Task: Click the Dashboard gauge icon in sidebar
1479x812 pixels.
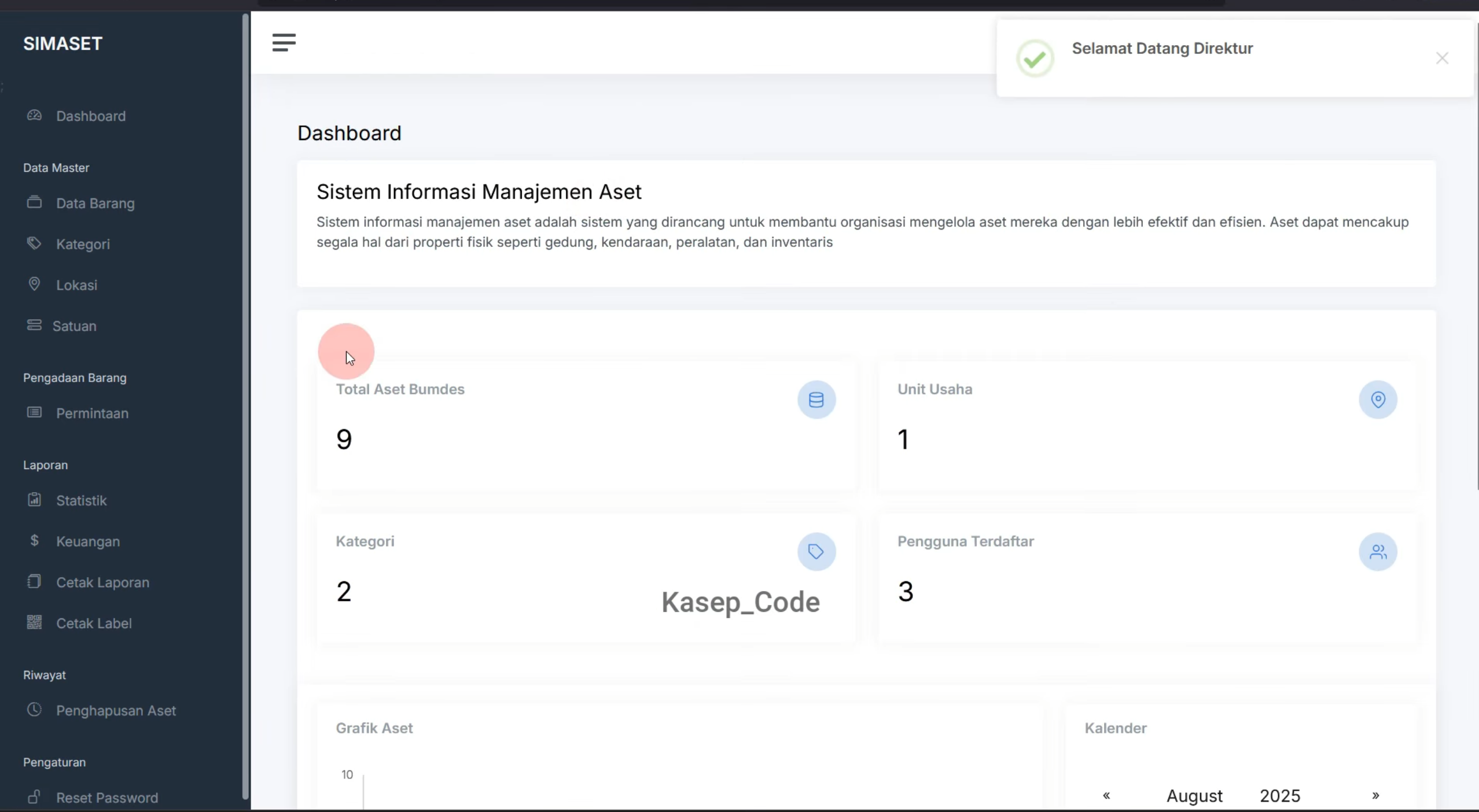Action: click(x=34, y=115)
